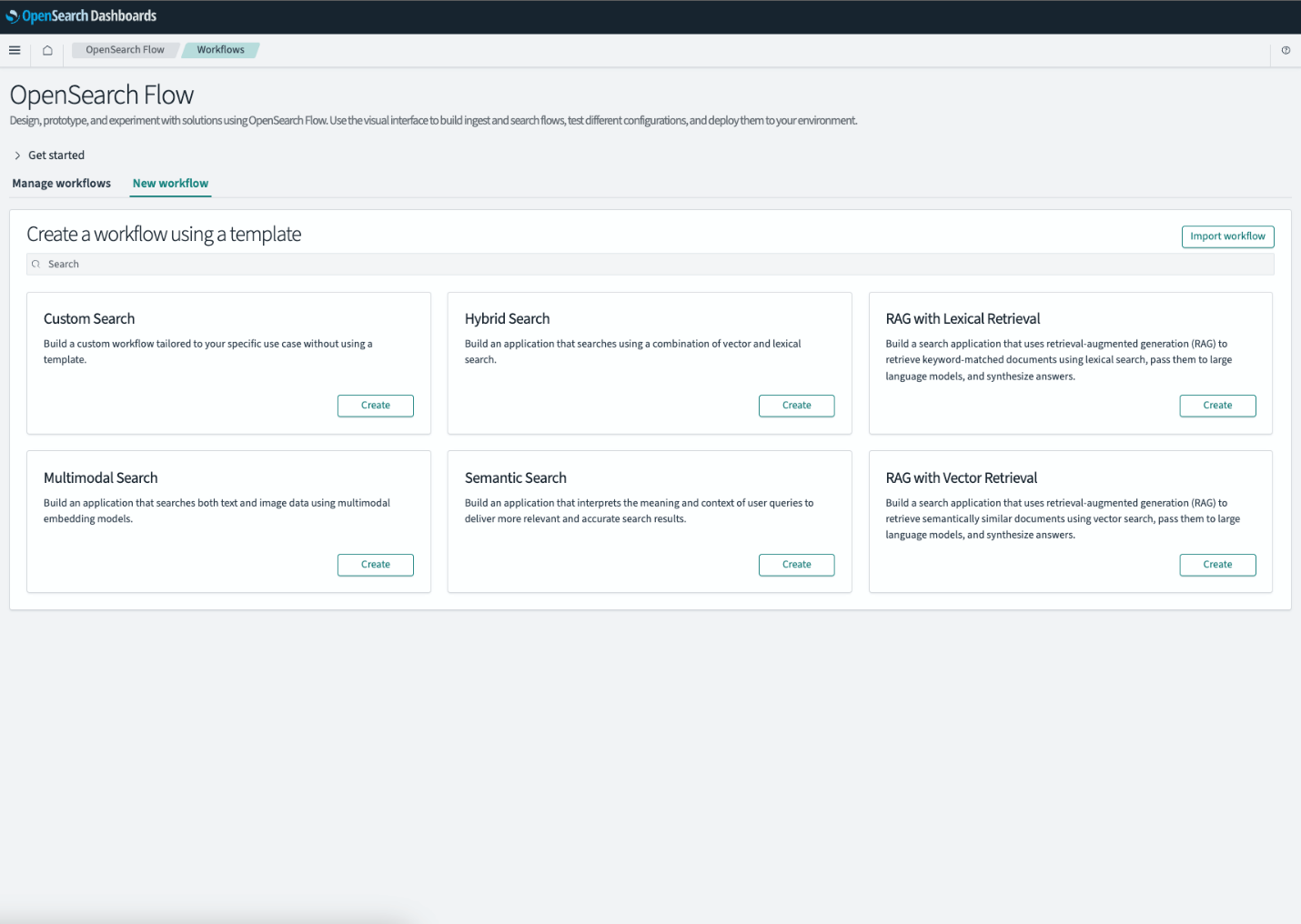Screen dimensions: 1301x924
Task: Create a RAG with Lexical Retrieval workflow
Action: pyautogui.click(x=1217, y=406)
